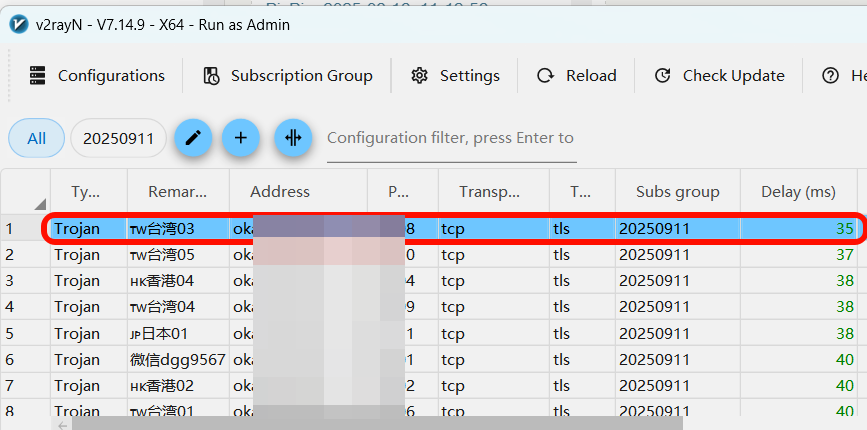The width and height of the screenshot is (867, 430).
Task: Click the Check Update refresh icon
Action: coord(662,76)
